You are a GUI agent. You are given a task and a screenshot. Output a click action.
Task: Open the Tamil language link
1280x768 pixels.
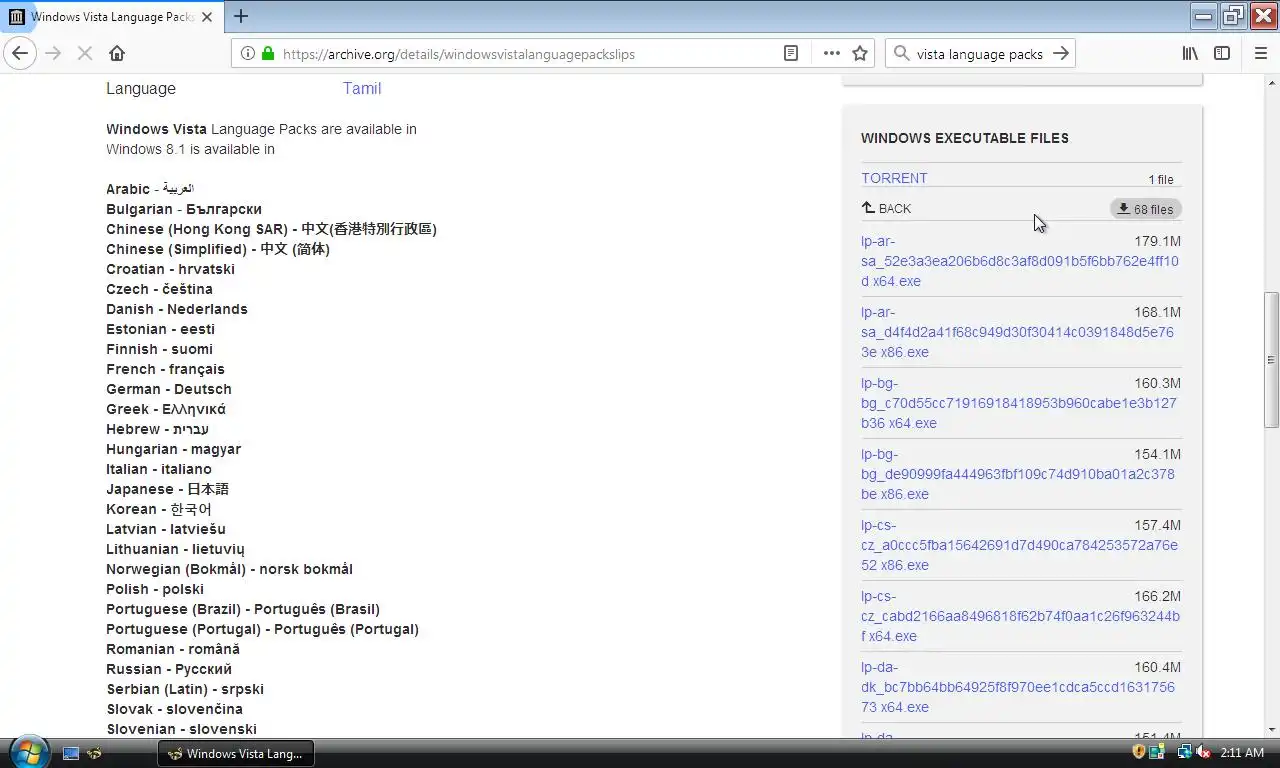pos(362,88)
